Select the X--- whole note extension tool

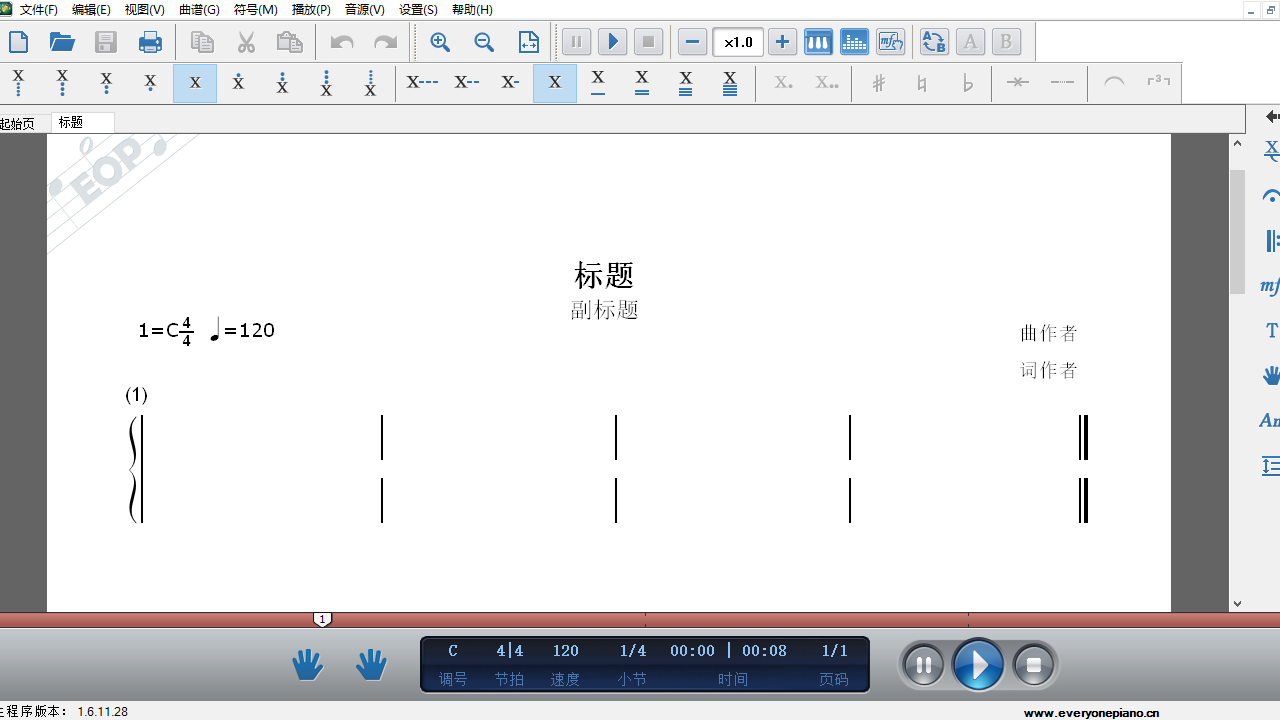(422, 83)
